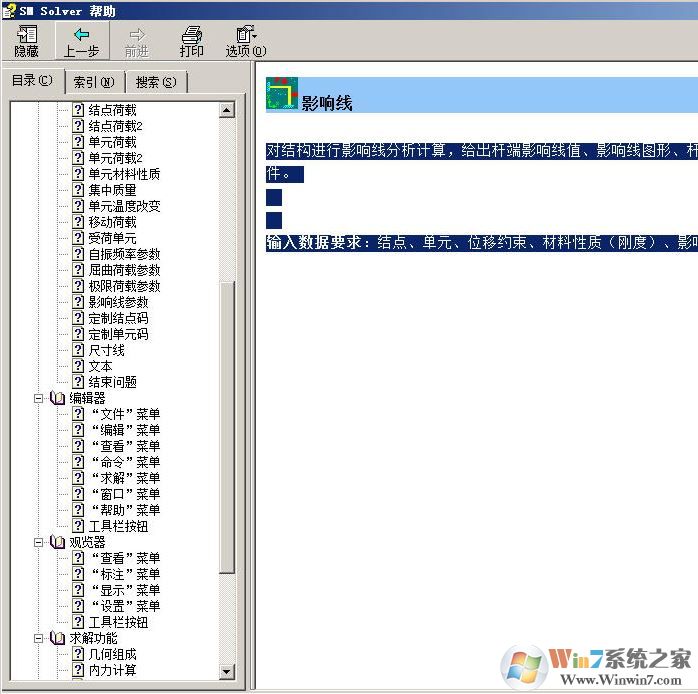Open the 选项 (Options) toolbar icon
Screen dimensions: 698x694
tap(246, 34)
